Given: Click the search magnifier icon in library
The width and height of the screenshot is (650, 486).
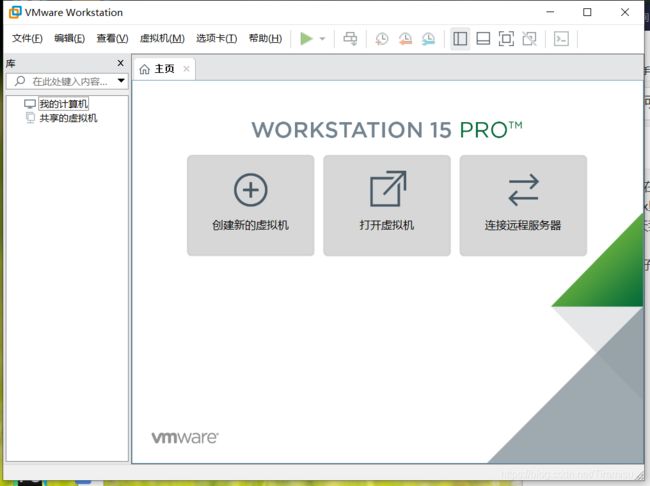Looking at the screenshot, I should (19, 81).
